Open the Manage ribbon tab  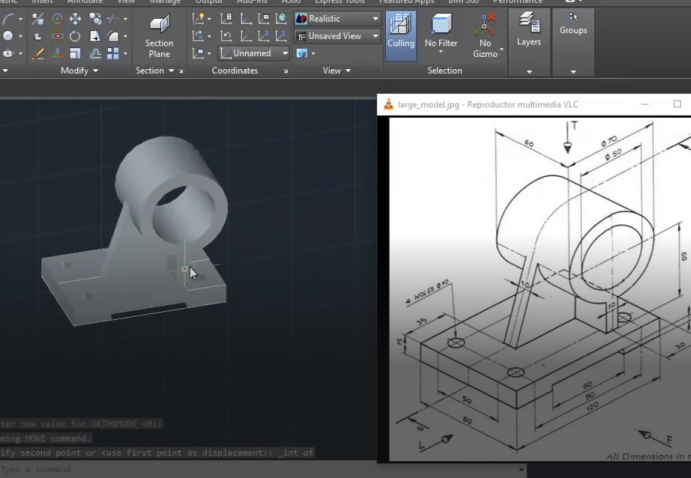[165, 2]
